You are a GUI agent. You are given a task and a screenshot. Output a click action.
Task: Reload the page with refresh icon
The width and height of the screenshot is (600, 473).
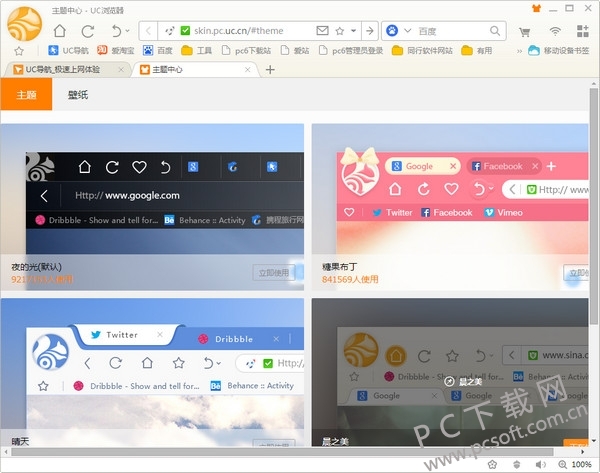click(88, 31)
